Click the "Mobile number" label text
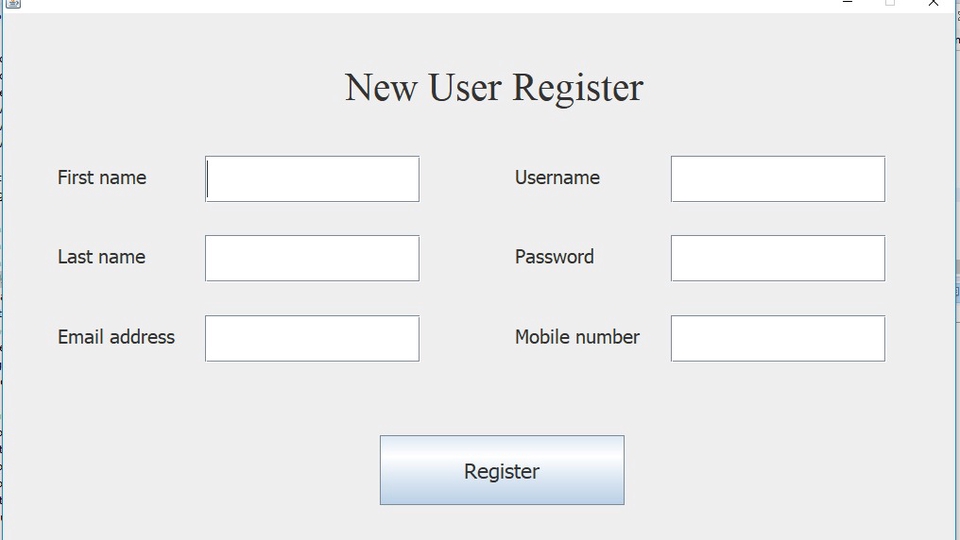Screen dimensions: 960x540 (577, 337)
